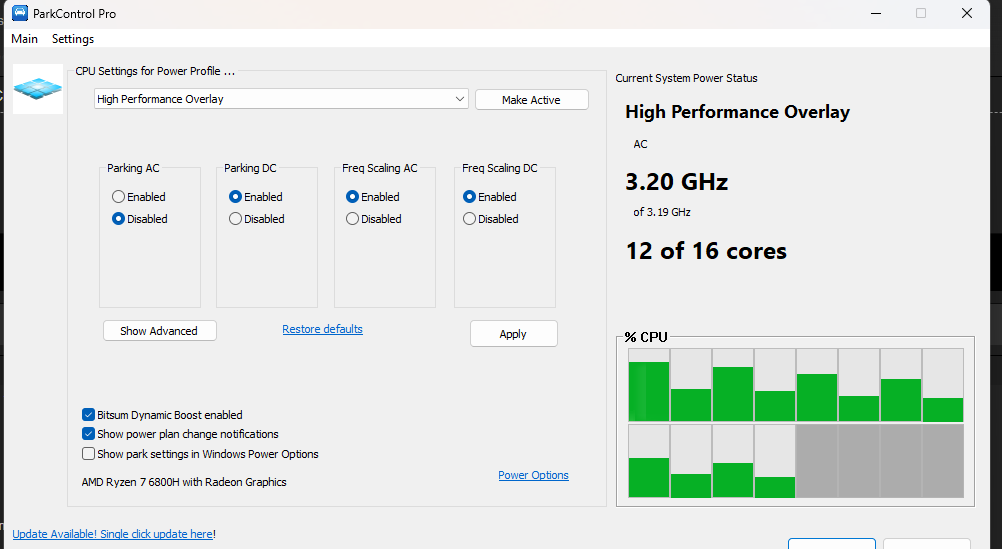Click the blue power profile tiles icon

pyautogui.click(x=38, y=89)
